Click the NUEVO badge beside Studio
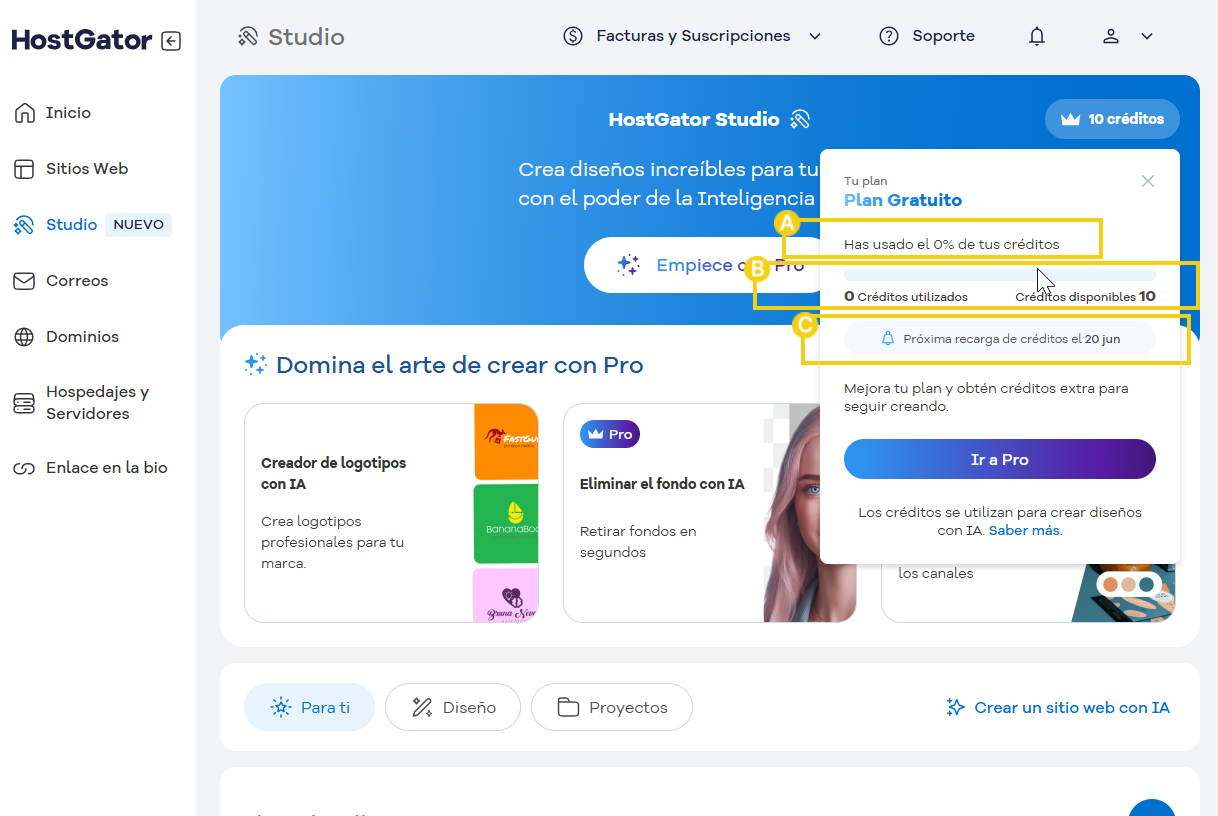 [x=138, y=225]
